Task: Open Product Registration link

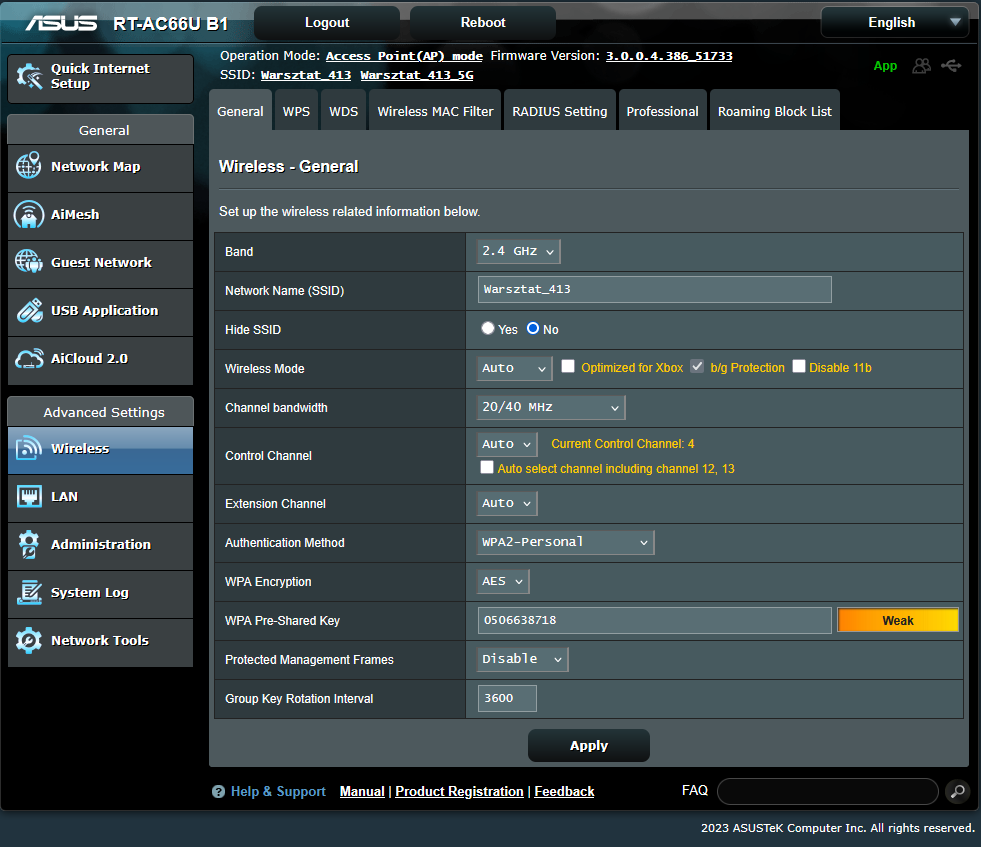Action: coord(459,791)
